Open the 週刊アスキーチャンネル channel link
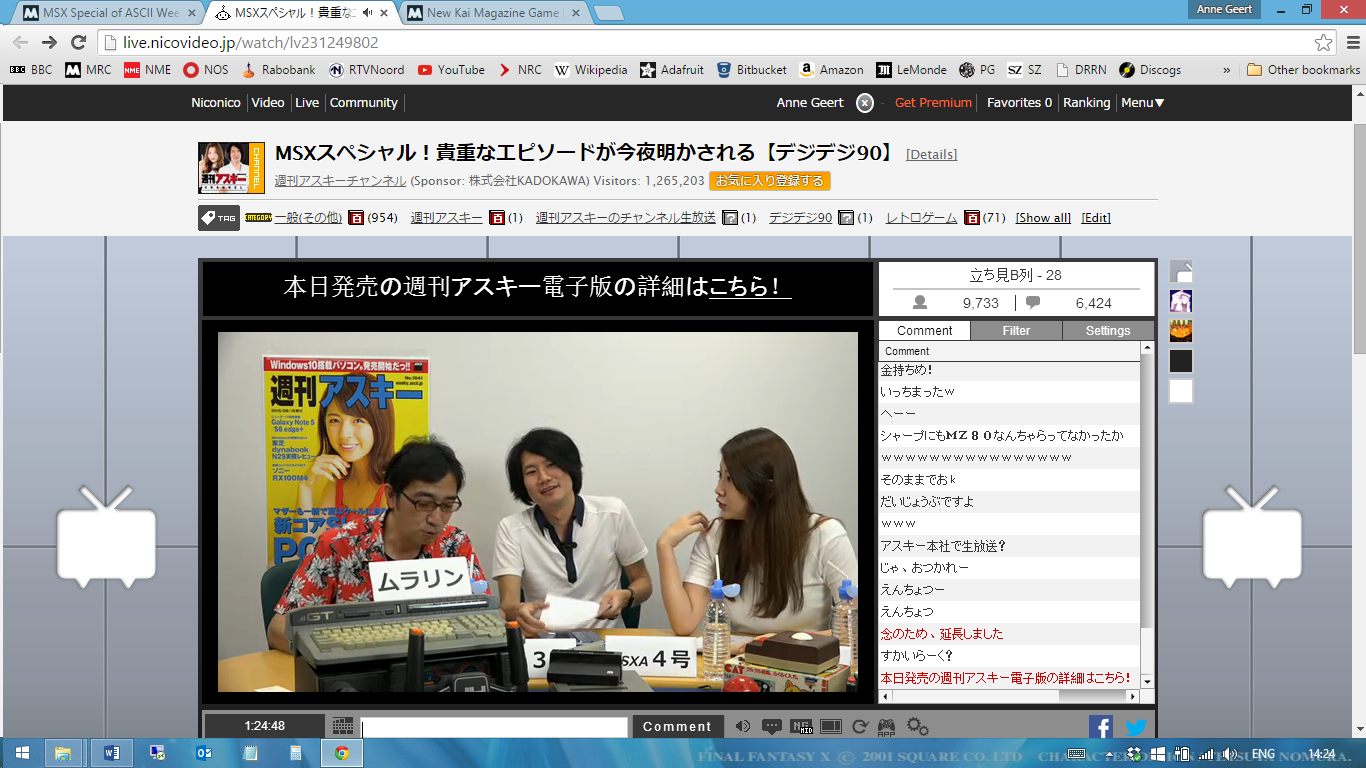This screenshot has height=768, width=1366. point(340,181)
